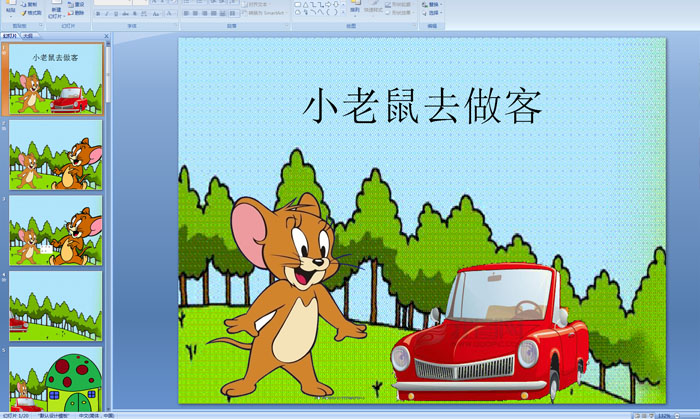Select the right arrow shape

tap(328, 4)
